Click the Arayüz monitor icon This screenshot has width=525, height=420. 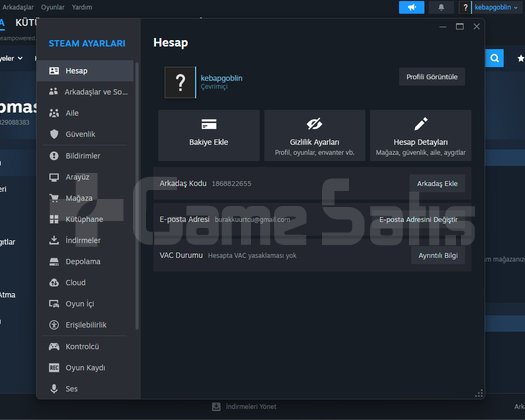point(54,177)
